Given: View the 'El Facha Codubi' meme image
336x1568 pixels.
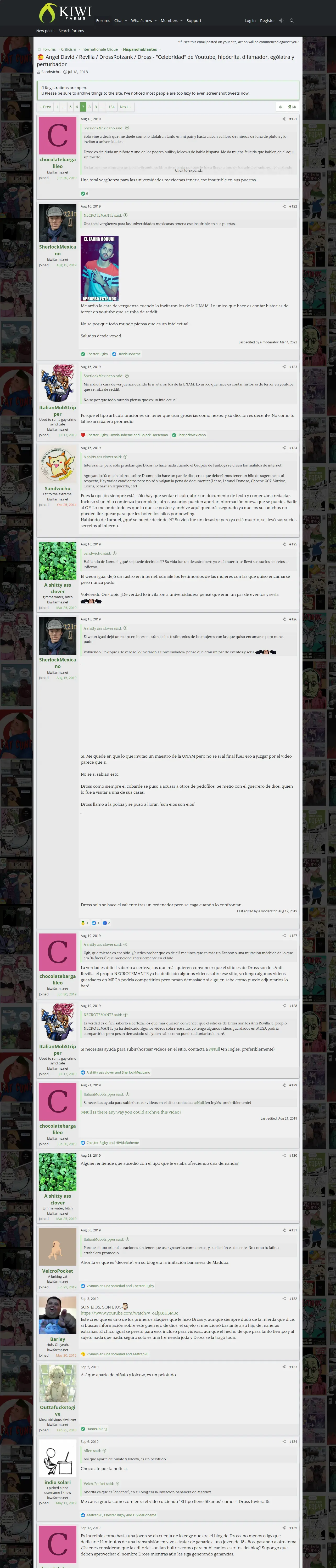Looking at the screenshot, I should pos(99,268).
